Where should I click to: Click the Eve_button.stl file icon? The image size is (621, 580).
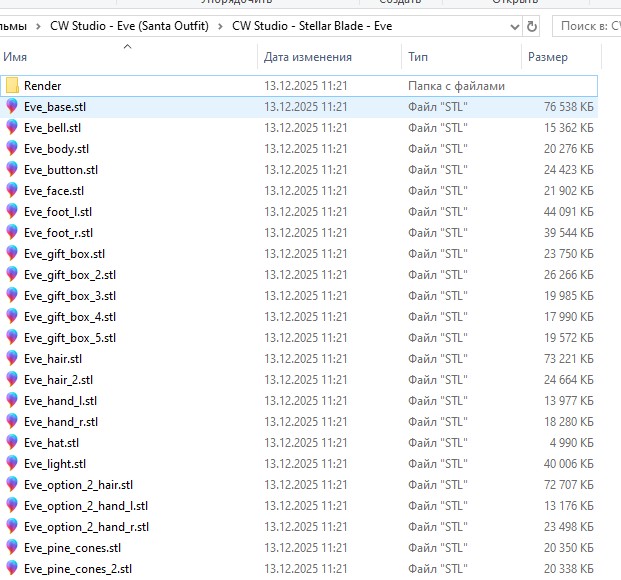coord(12,170)
